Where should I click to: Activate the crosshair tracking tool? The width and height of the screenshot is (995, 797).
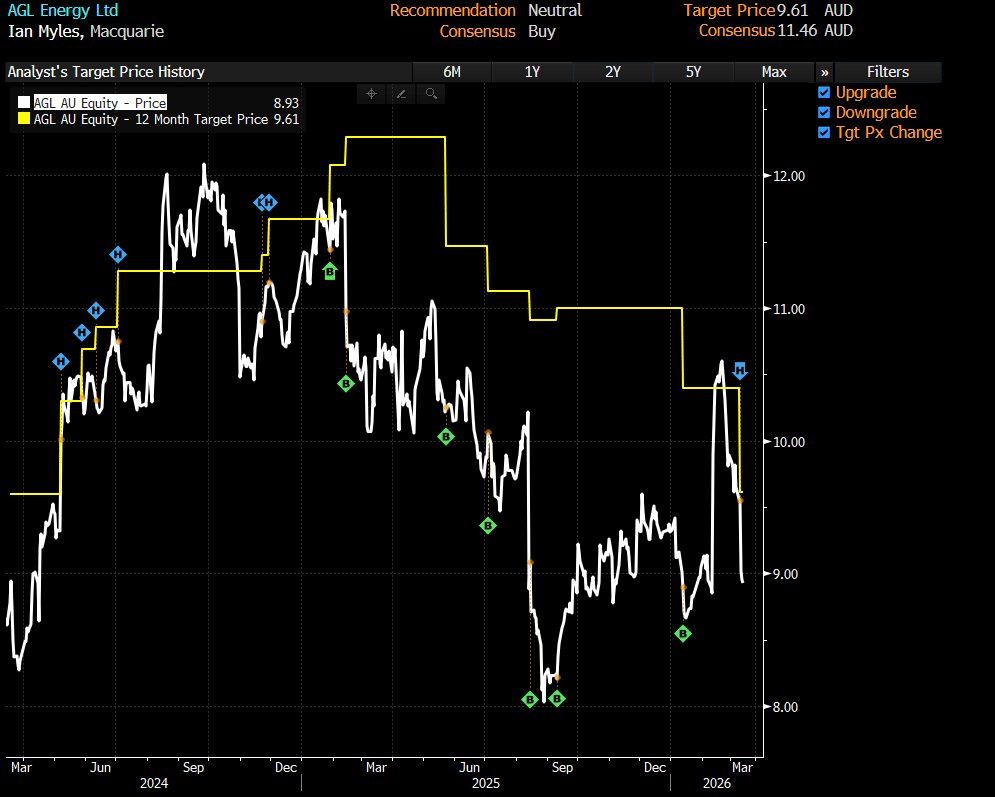(371, 94)
